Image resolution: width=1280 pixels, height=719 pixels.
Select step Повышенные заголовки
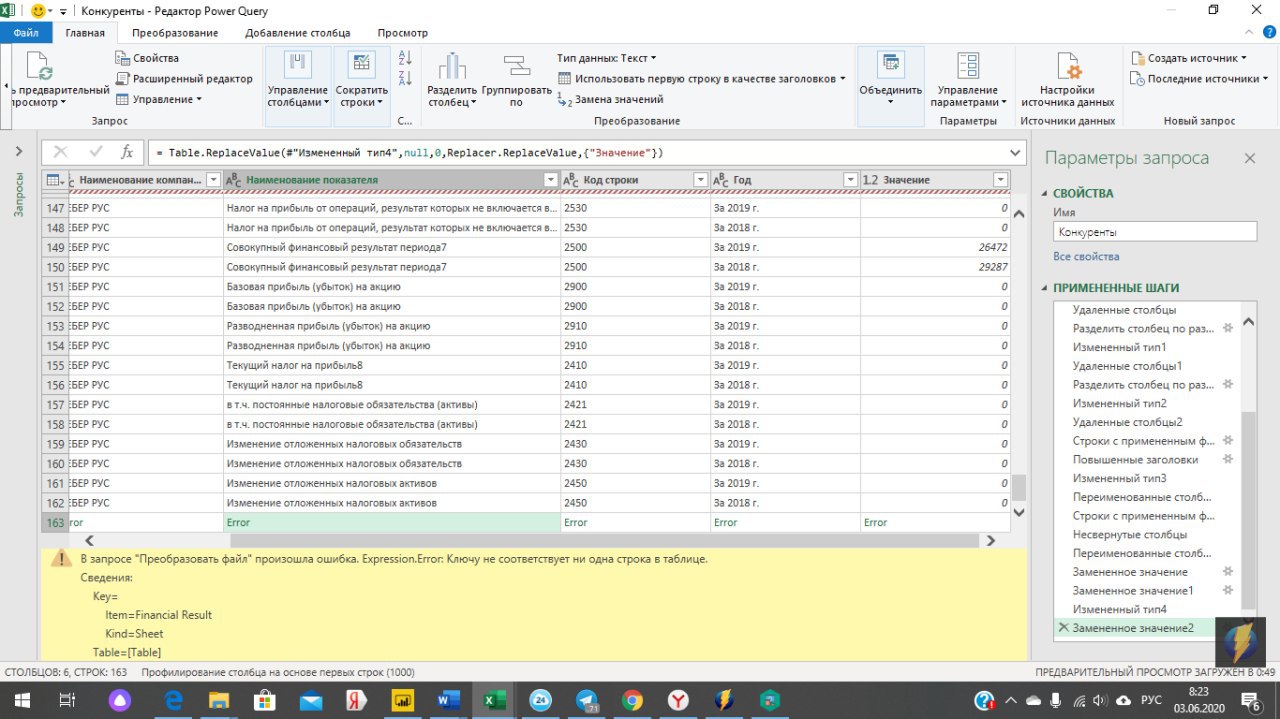(1135, 459)
